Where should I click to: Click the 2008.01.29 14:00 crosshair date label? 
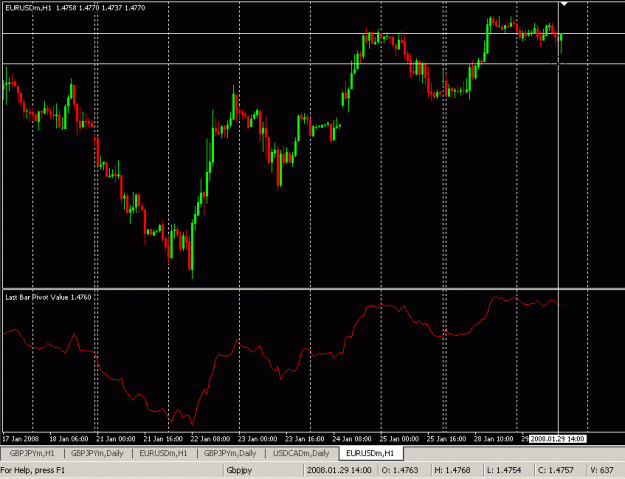[x=557, y=439]
